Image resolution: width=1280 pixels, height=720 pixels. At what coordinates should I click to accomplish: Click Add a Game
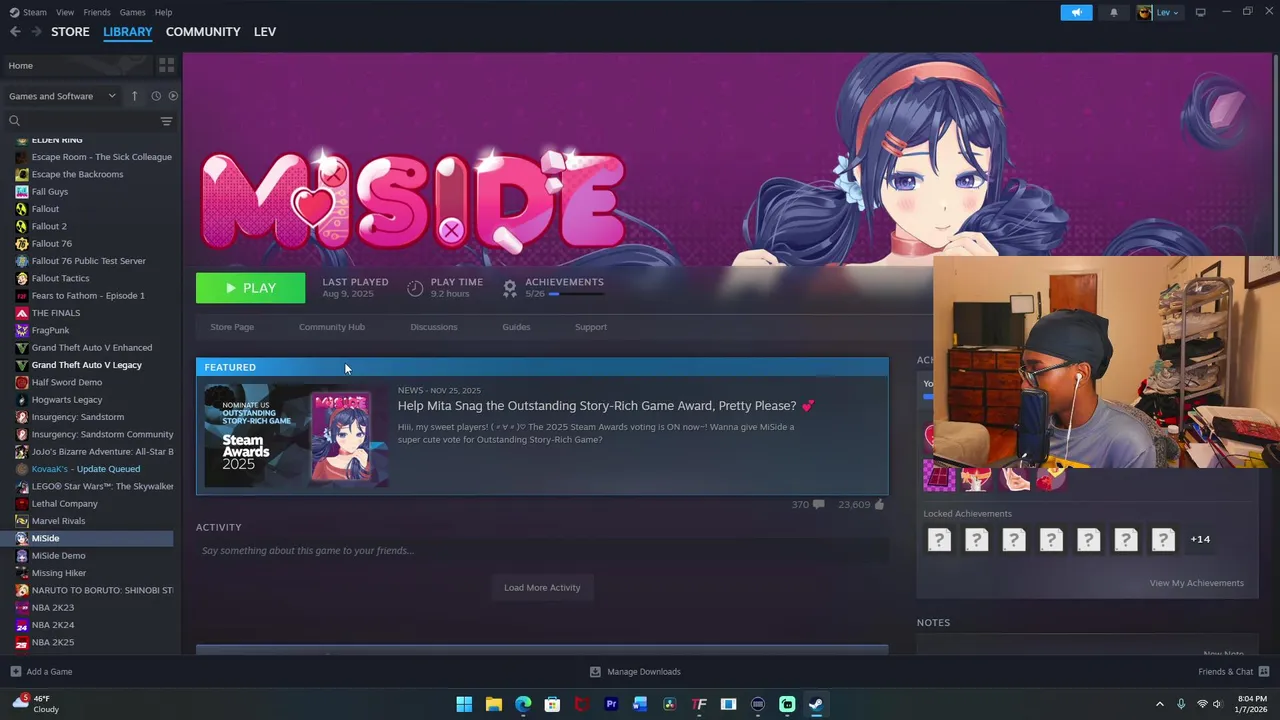[x=41, y=672]
